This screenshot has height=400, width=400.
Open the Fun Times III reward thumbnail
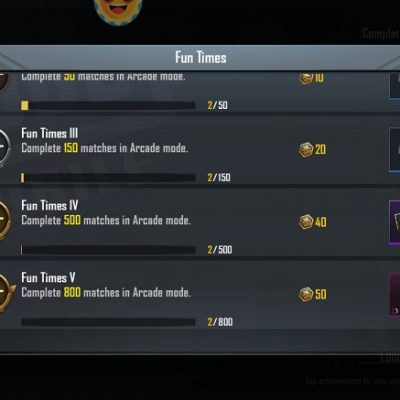394,150
